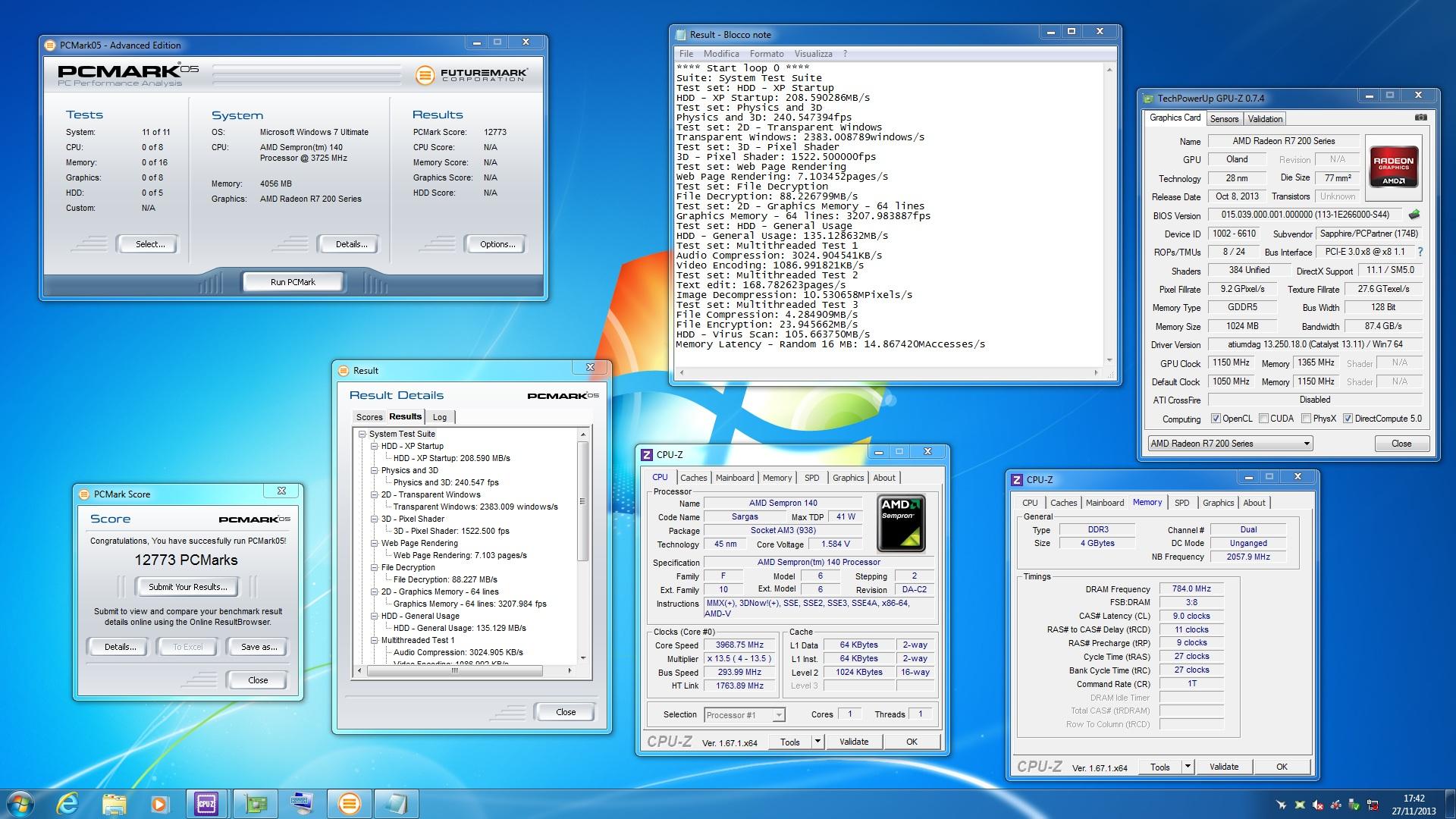Viewport: 1456px width, 819px height.
Task: Select 'Transparent Windows: 2383.009 windows/s' row
Action: 475,507
